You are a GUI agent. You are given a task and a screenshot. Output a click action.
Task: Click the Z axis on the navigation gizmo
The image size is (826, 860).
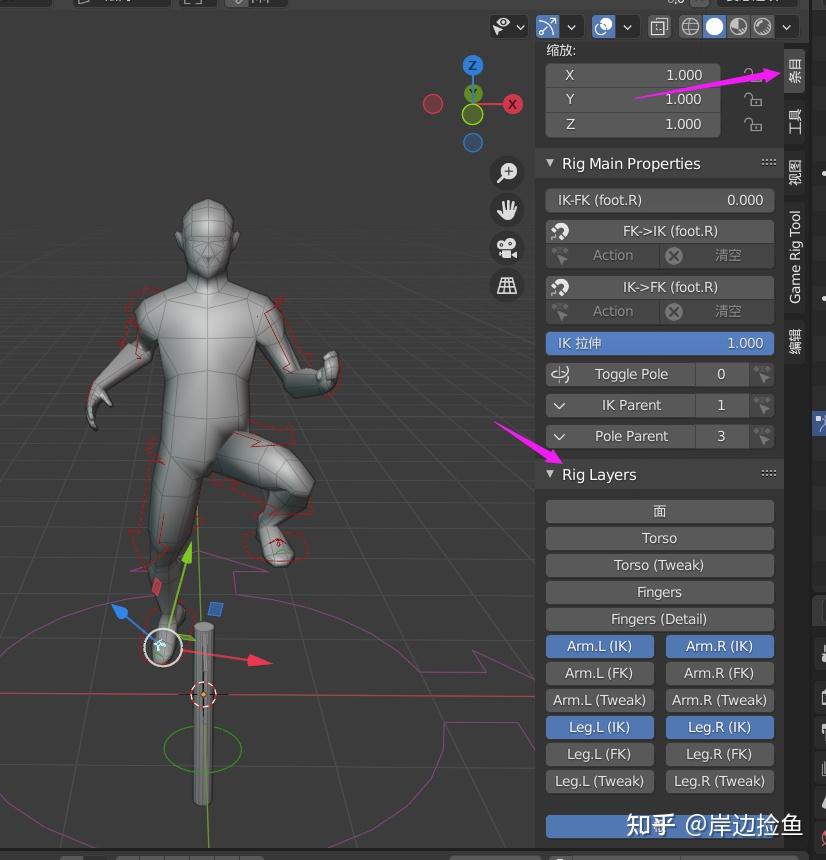pos(472,65)
